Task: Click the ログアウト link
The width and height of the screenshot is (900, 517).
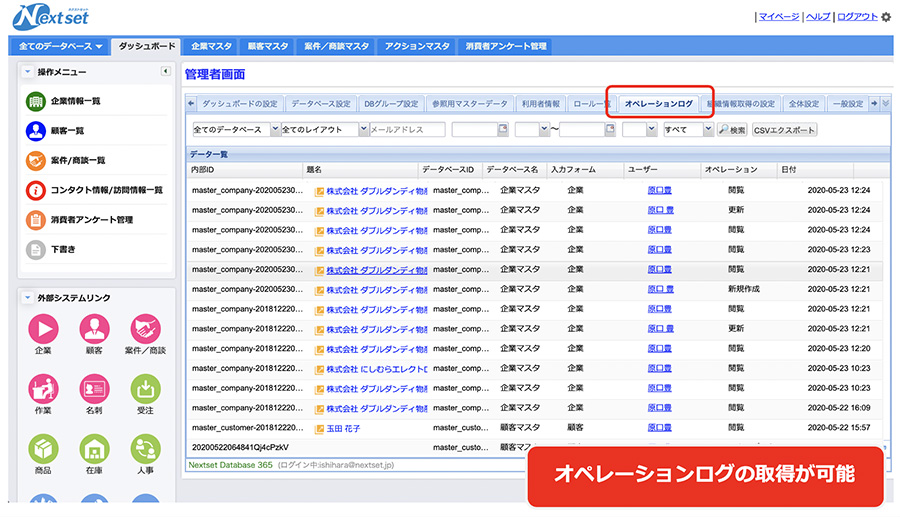Action: click(857, 17)
